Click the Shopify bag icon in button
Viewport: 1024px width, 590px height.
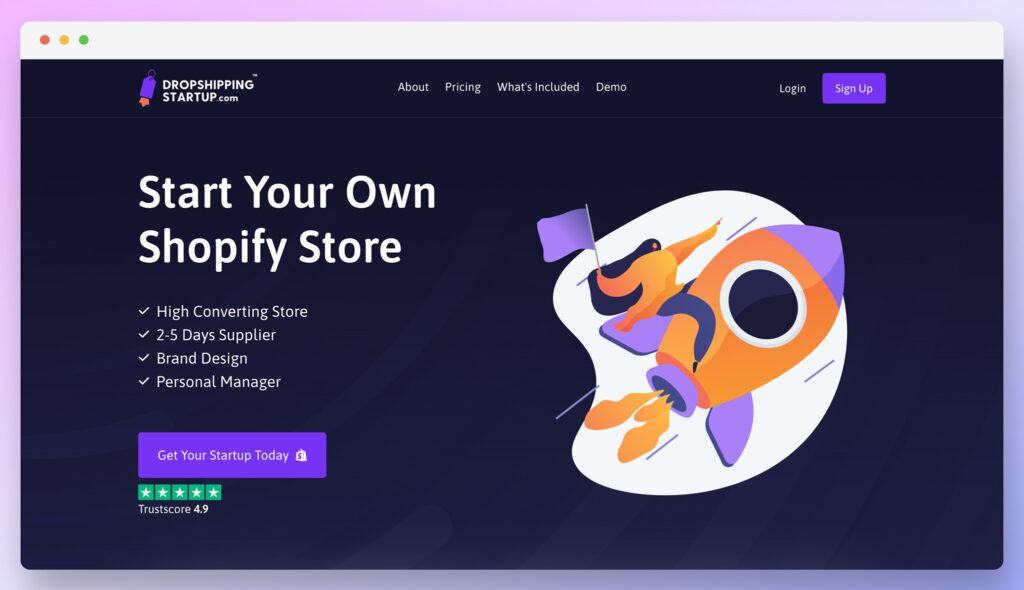click(301, 455)
